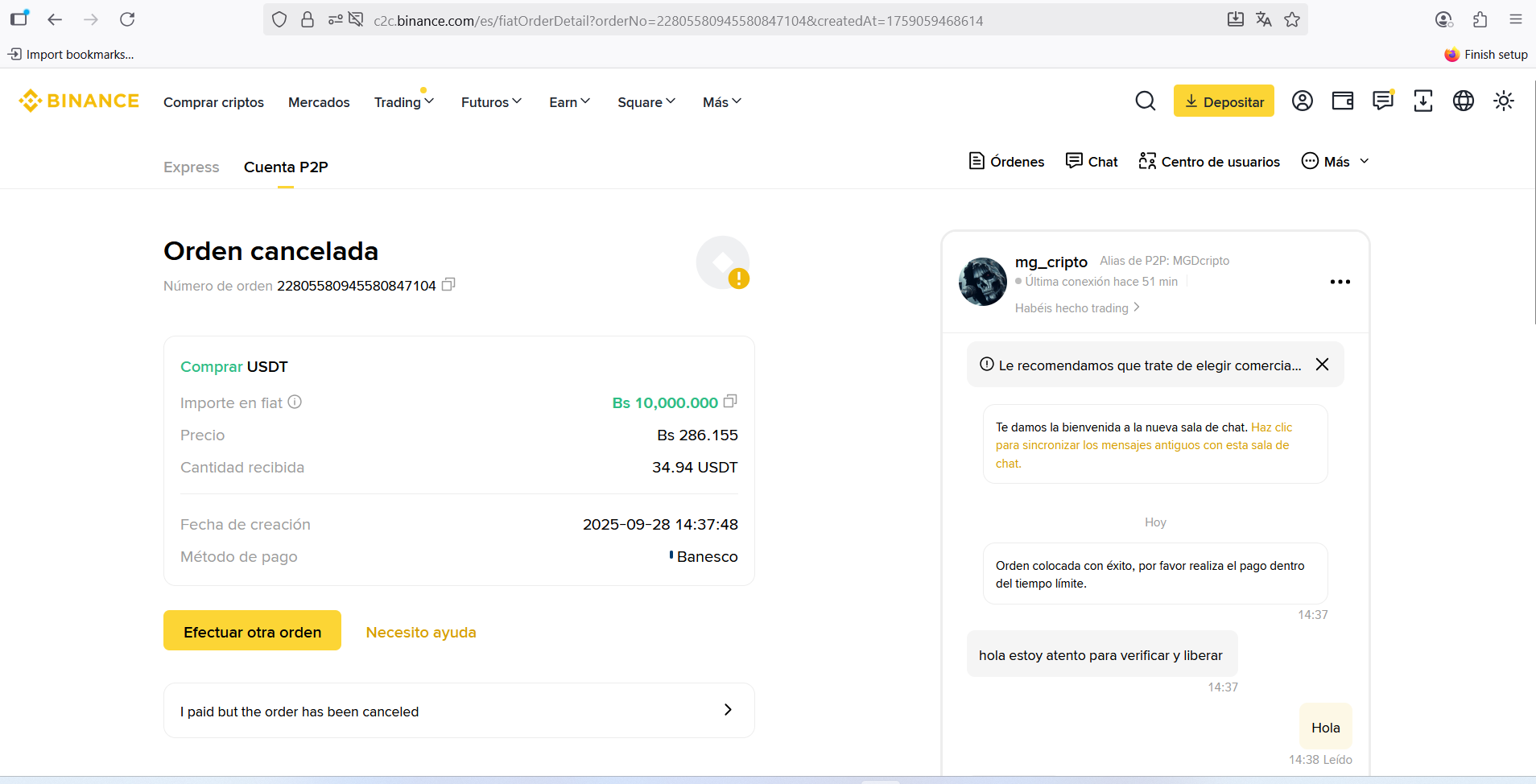Click Finish setup in Firefox toolbar
This screenshot has width=1536, height=784.
click(1486, 55)
